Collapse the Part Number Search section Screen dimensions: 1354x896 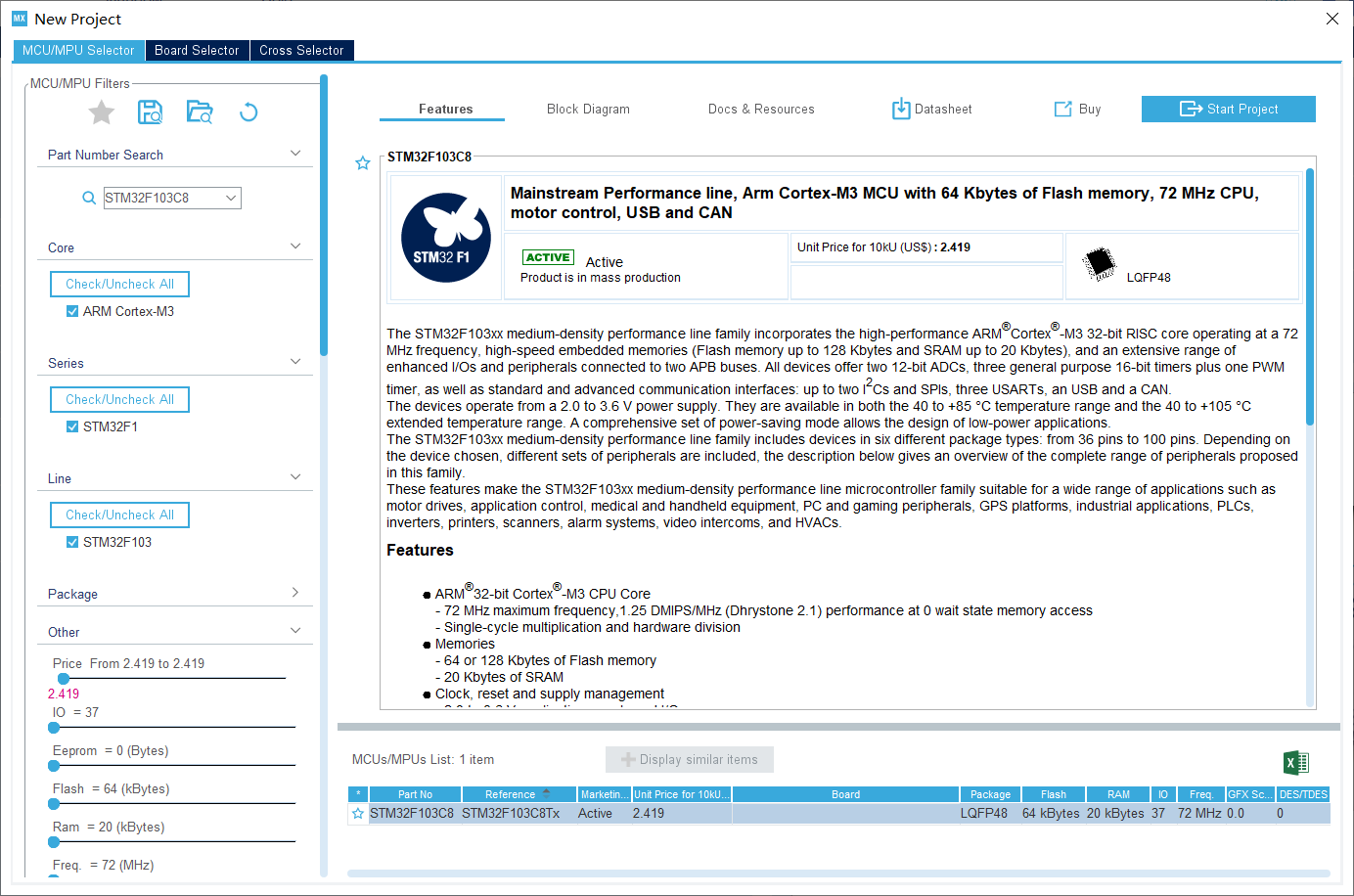pos(295,155)
